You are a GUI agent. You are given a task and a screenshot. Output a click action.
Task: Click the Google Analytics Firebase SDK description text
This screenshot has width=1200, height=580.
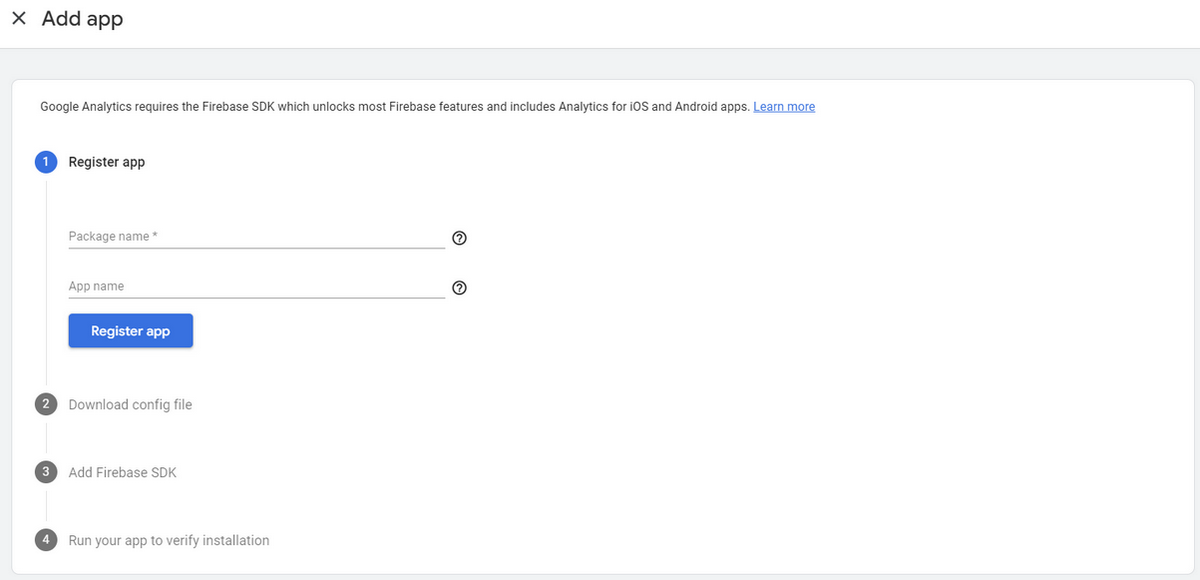(x=395, y=107)
